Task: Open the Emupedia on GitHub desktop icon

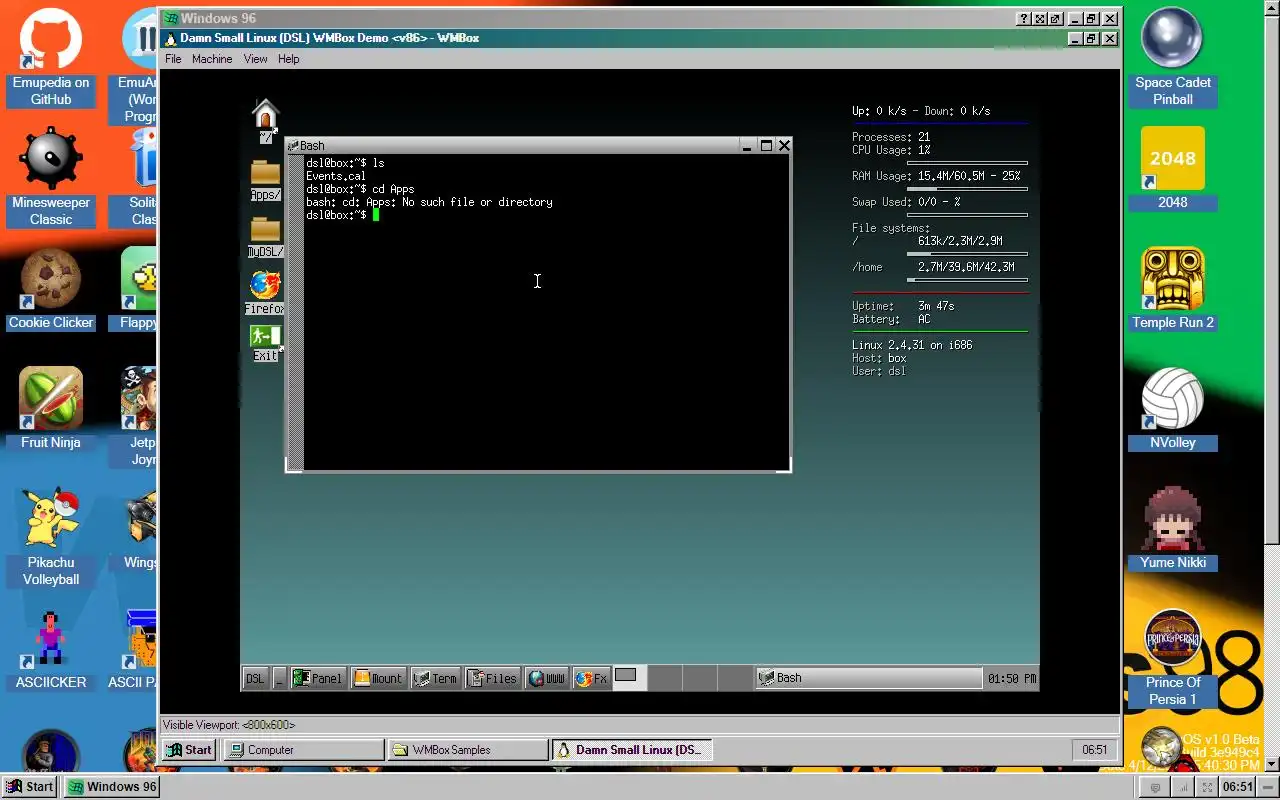Action: coord(51,58)
